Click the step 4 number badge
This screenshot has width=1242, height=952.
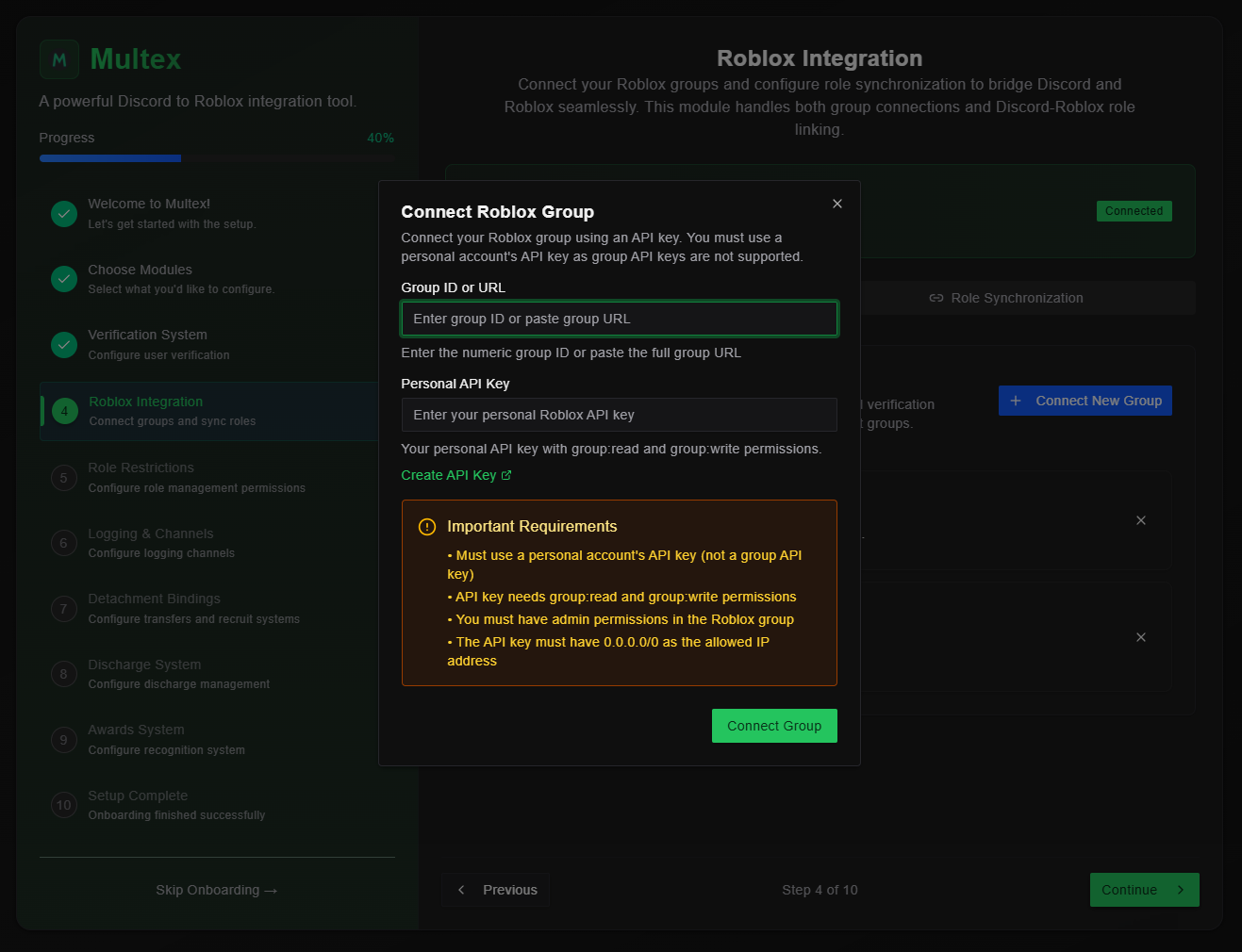click(65, 411)
